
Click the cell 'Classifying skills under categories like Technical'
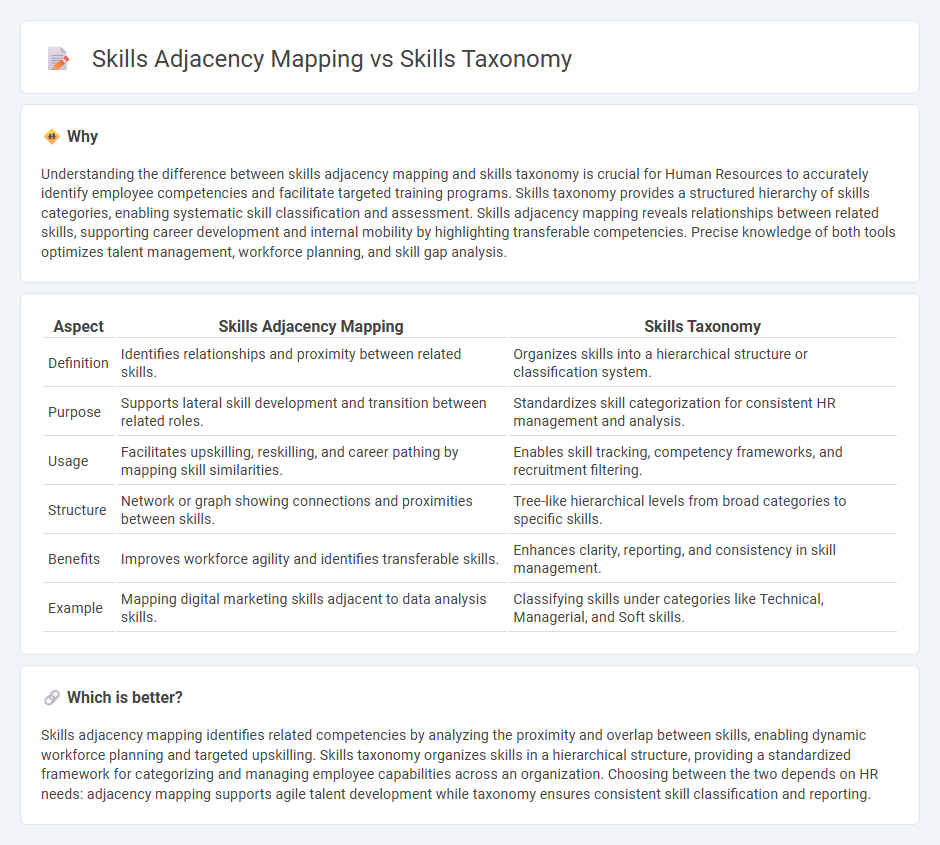(702, 608)
